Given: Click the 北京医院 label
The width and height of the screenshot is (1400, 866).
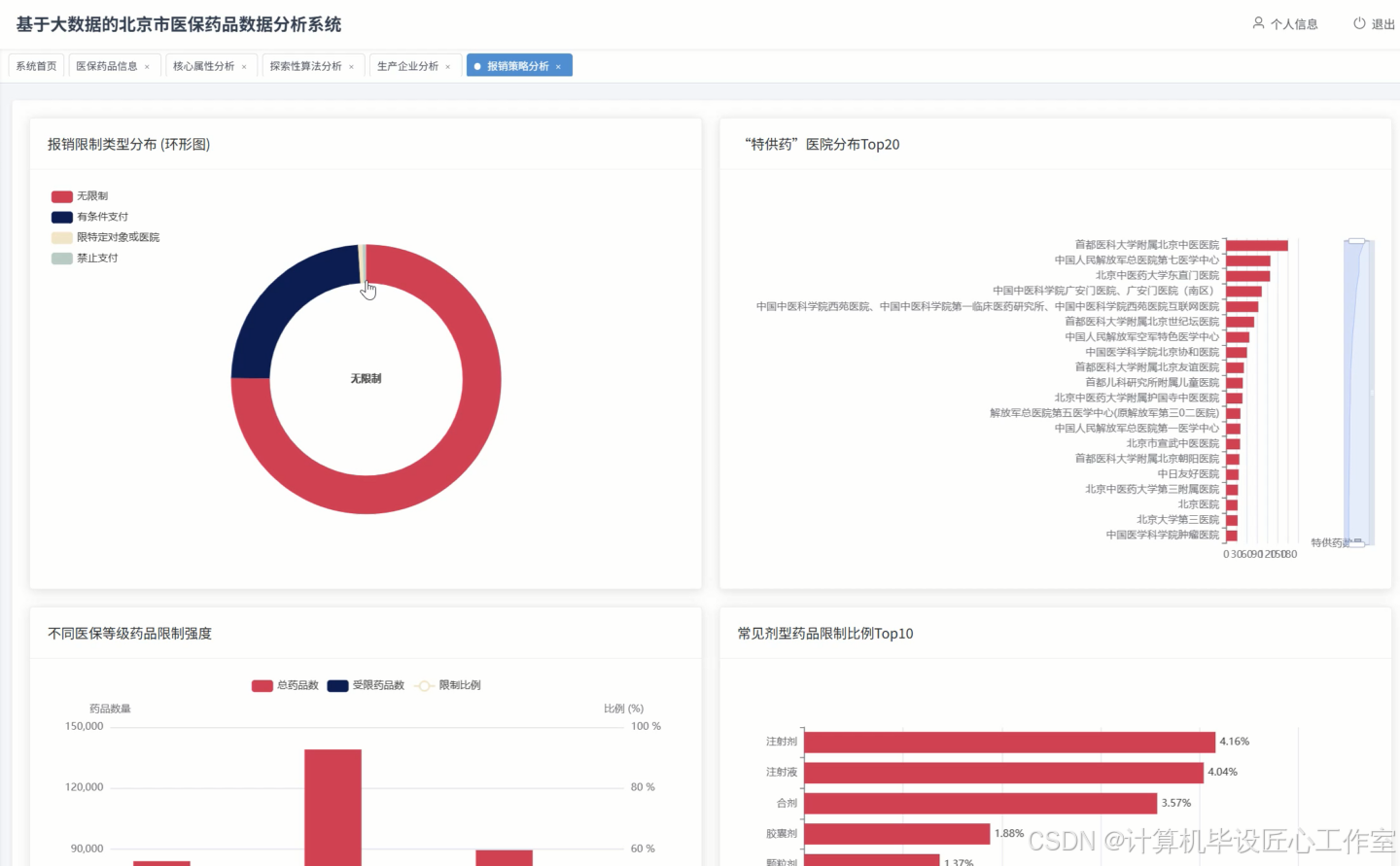Looking at the screenshot, I should pos(1199,504).
